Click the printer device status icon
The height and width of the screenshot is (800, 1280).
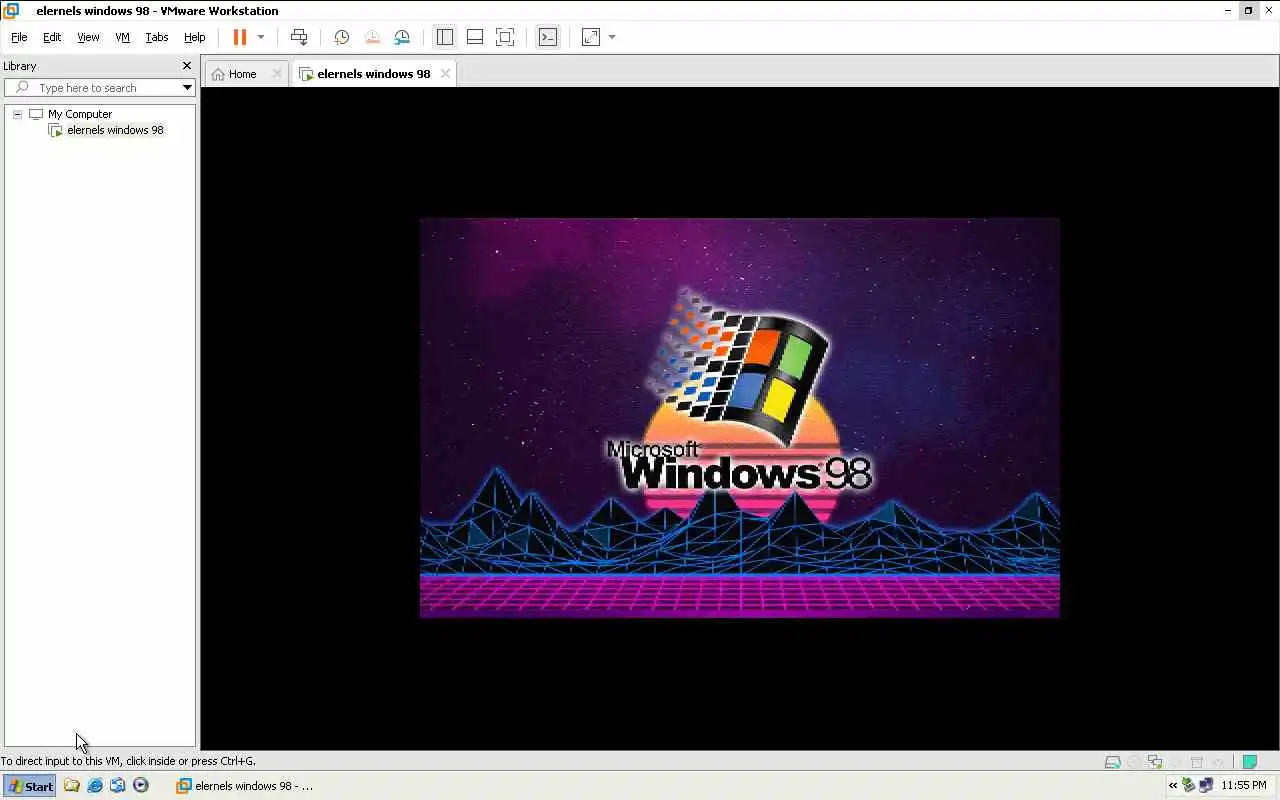pos(1197,762)
